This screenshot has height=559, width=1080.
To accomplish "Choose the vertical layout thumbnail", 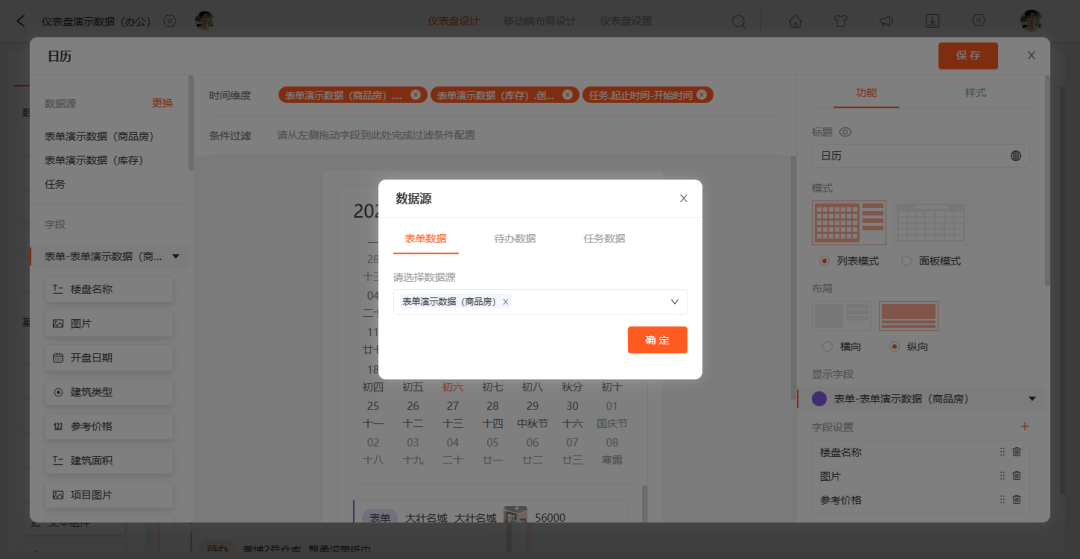I will coord(908,316).
